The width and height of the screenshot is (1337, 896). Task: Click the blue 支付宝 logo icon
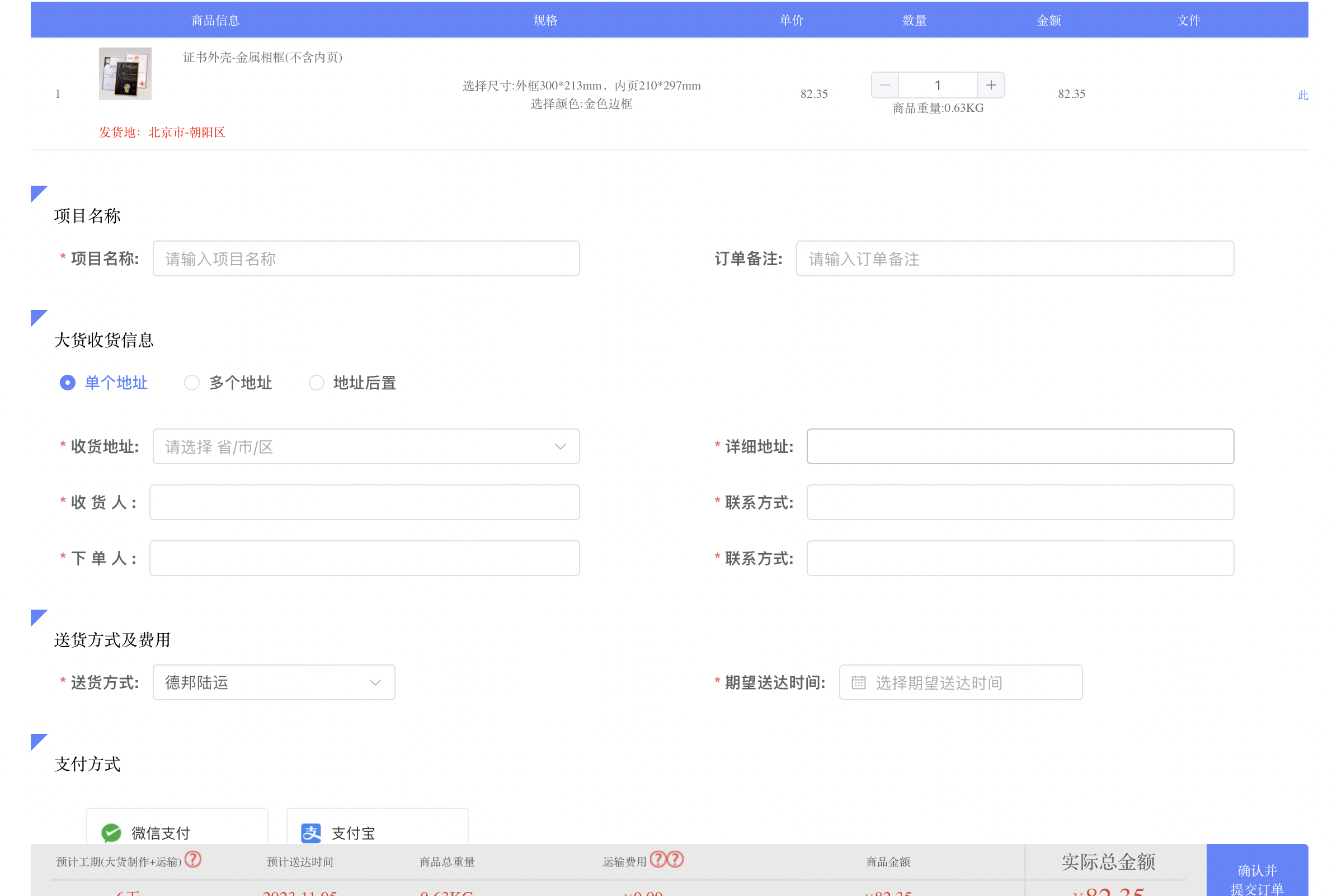312,833
